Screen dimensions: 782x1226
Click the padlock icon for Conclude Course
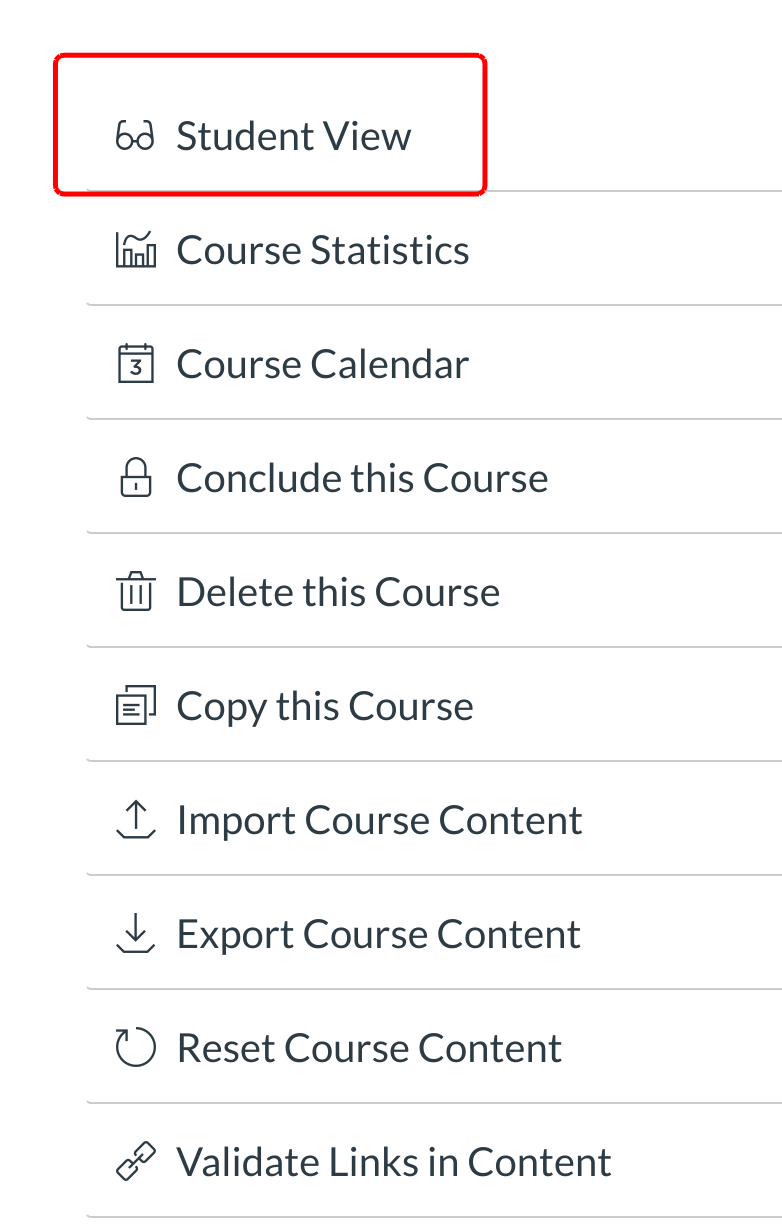click(136, 478)
